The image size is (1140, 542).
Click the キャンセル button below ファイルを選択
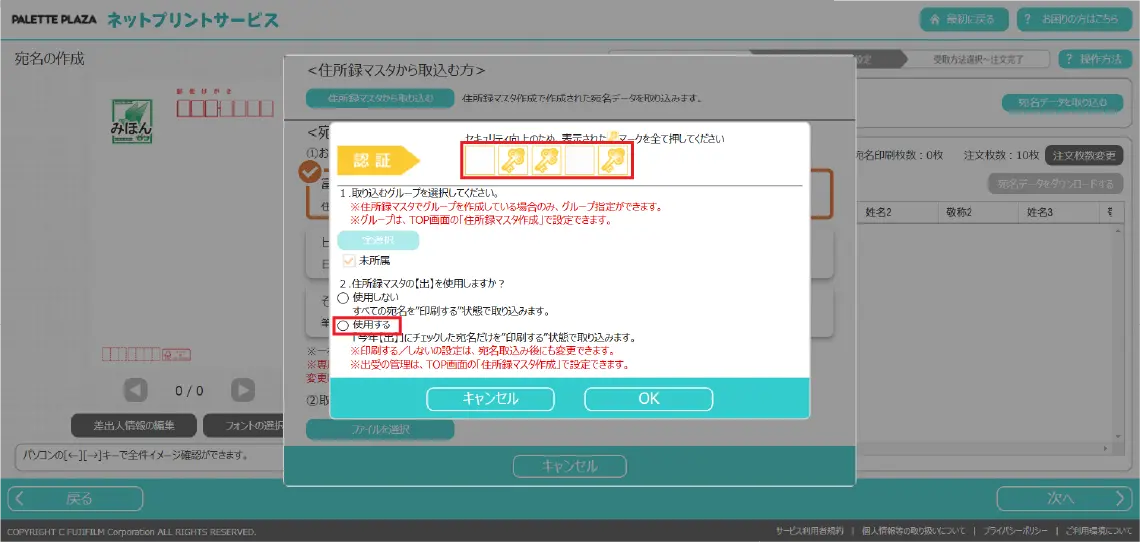[x=570, y=466]
